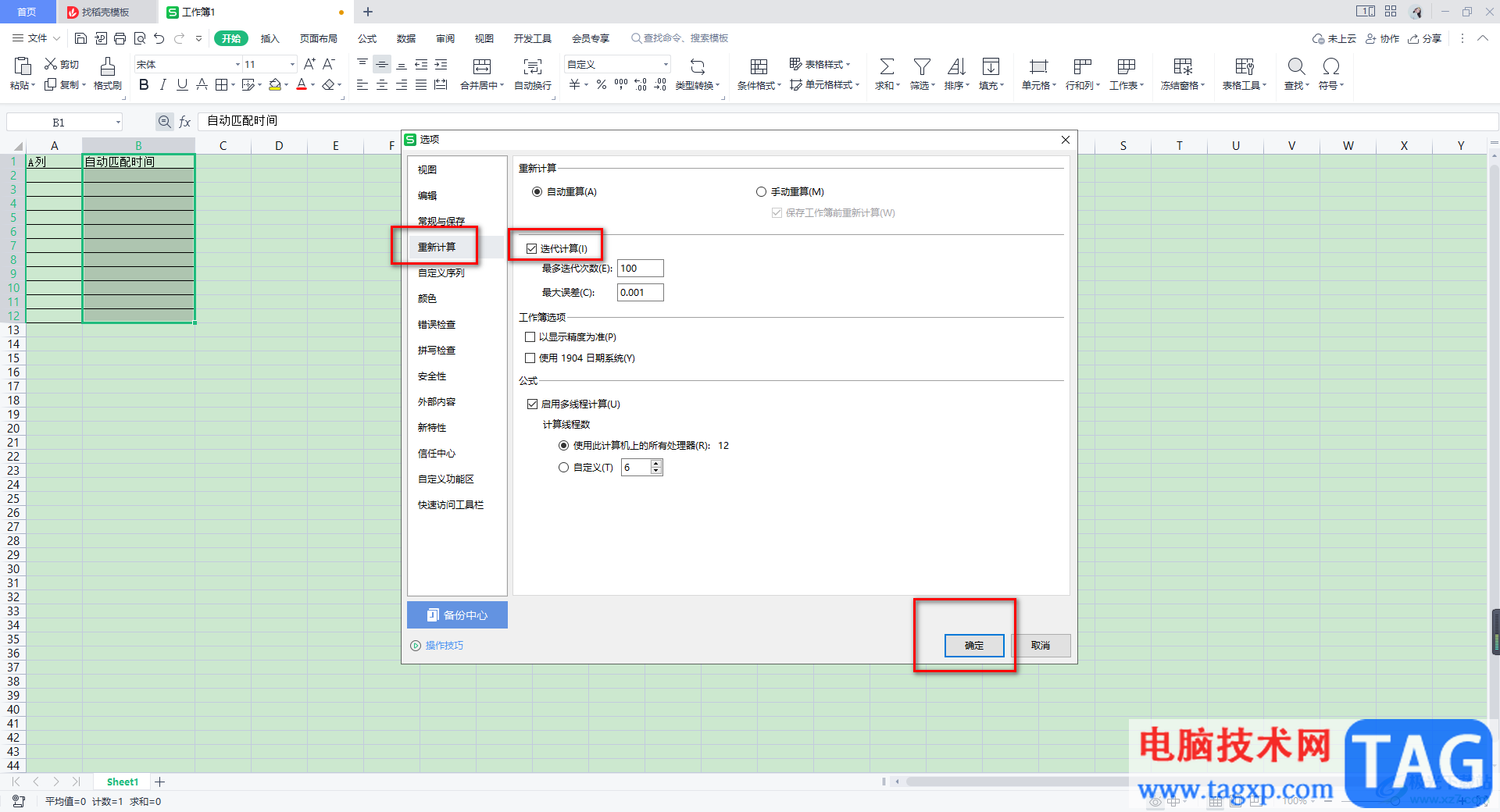
Task: Click the Wrap Text icon
Action: [x=533, y=66]
